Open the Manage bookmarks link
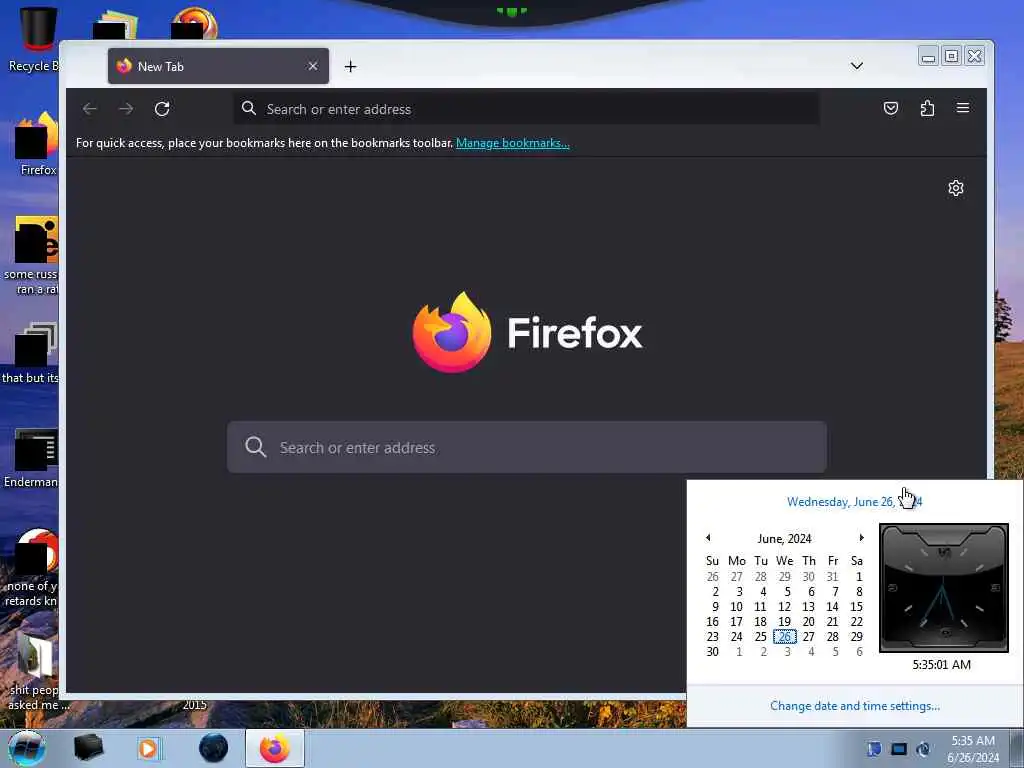Viewport: 1024px width, 768px height. point(513,142)
